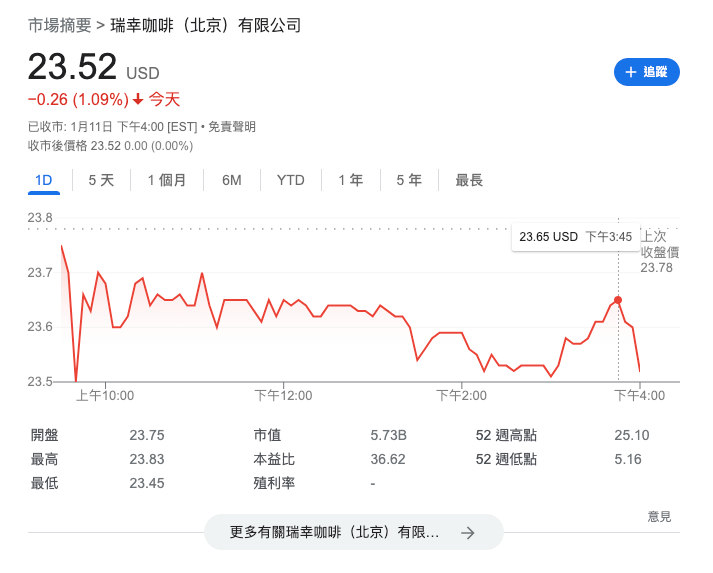Click the 下午2:00 axis label
This screenshot has height=573, width=713.
tap(462, 396)
